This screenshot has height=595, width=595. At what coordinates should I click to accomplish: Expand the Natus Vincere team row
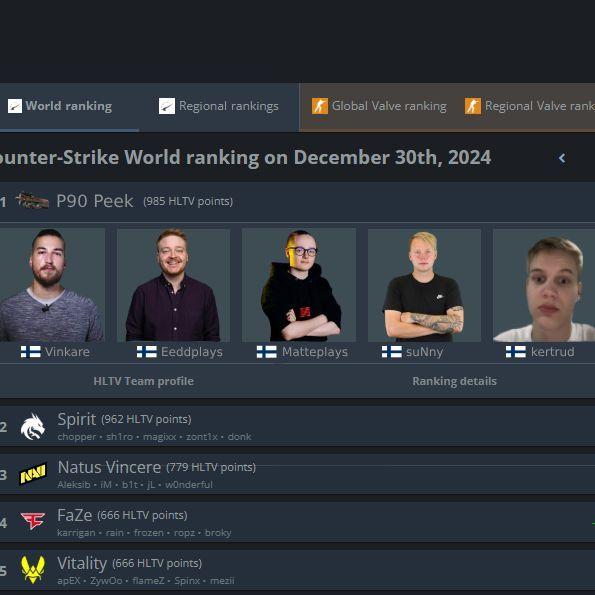tap(298, 474)
